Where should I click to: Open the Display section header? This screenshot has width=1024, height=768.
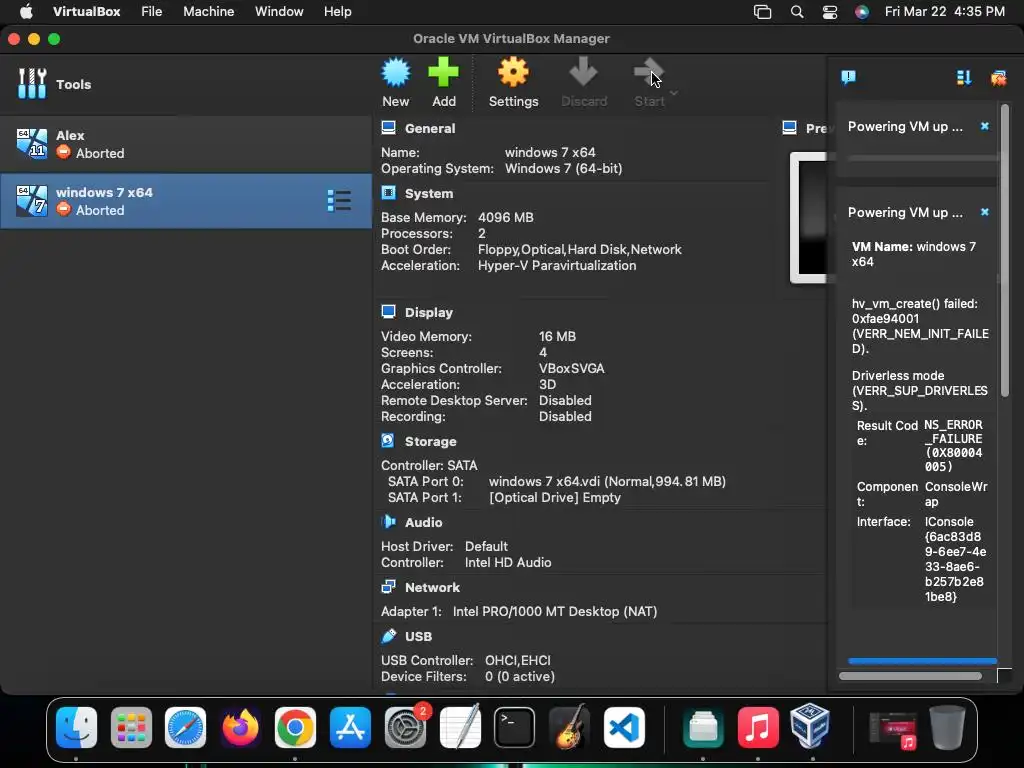coord(428,312)
